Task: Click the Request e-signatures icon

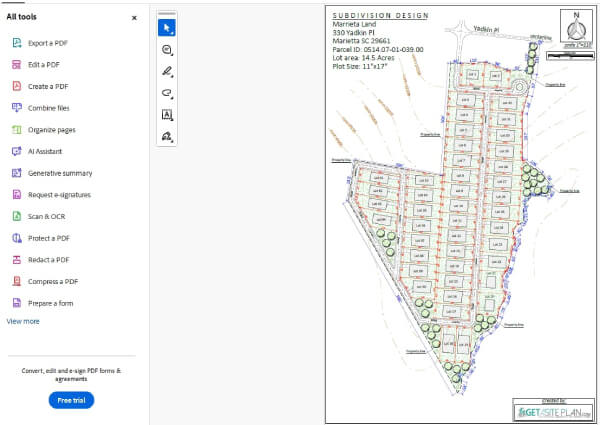Action: 17,195
